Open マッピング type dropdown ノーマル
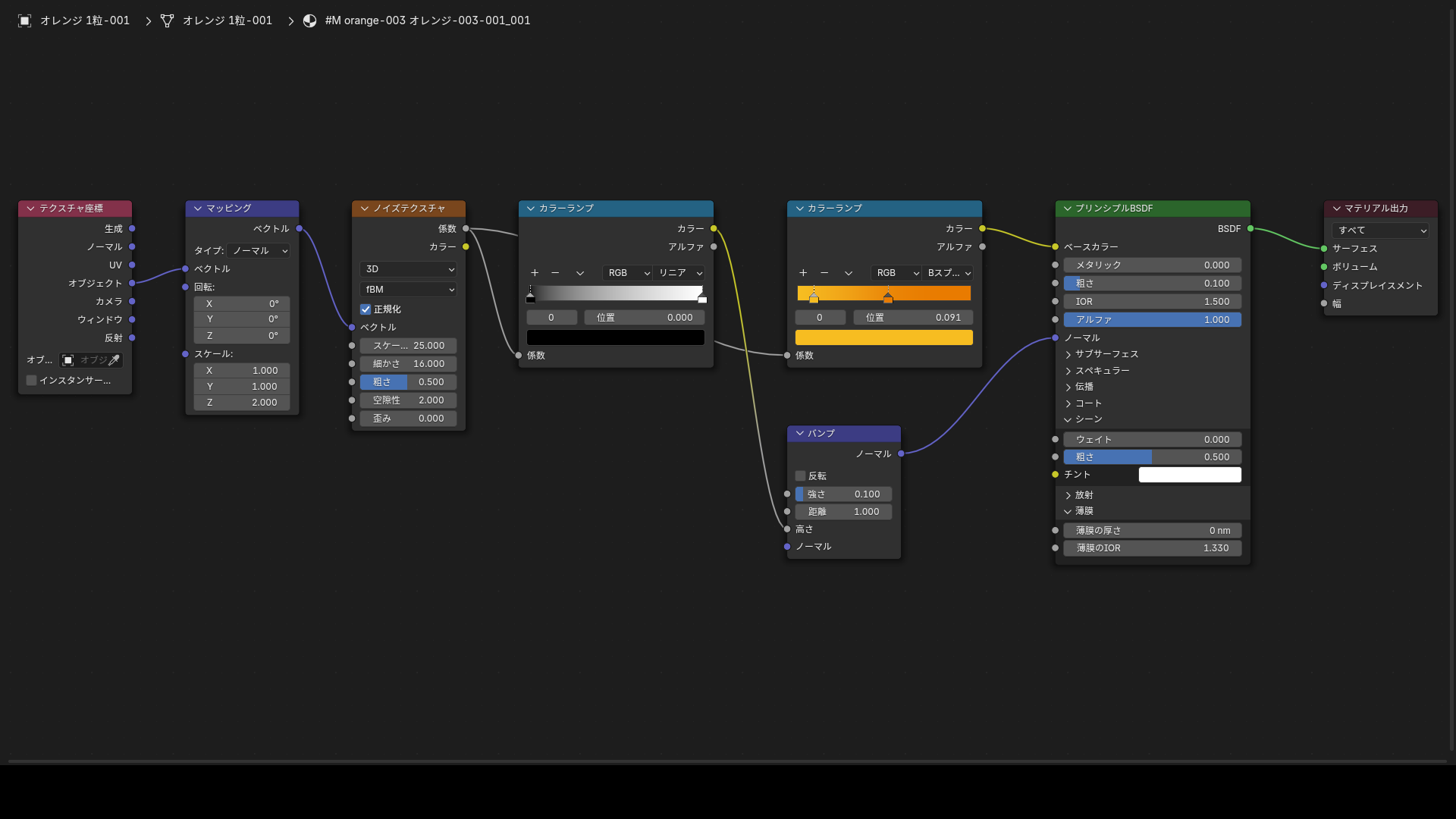The height and width of the screenshot is (819, 1456). pyautogui.click(x=259, y=251)
